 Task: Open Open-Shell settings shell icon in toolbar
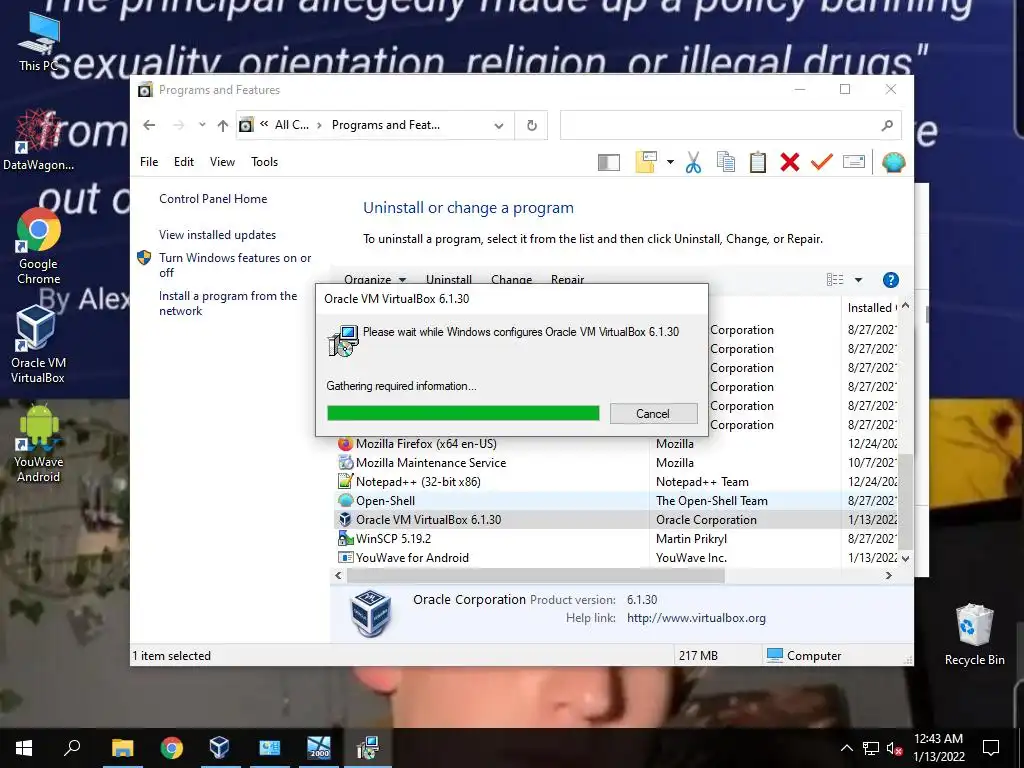(x=893, y=162)
